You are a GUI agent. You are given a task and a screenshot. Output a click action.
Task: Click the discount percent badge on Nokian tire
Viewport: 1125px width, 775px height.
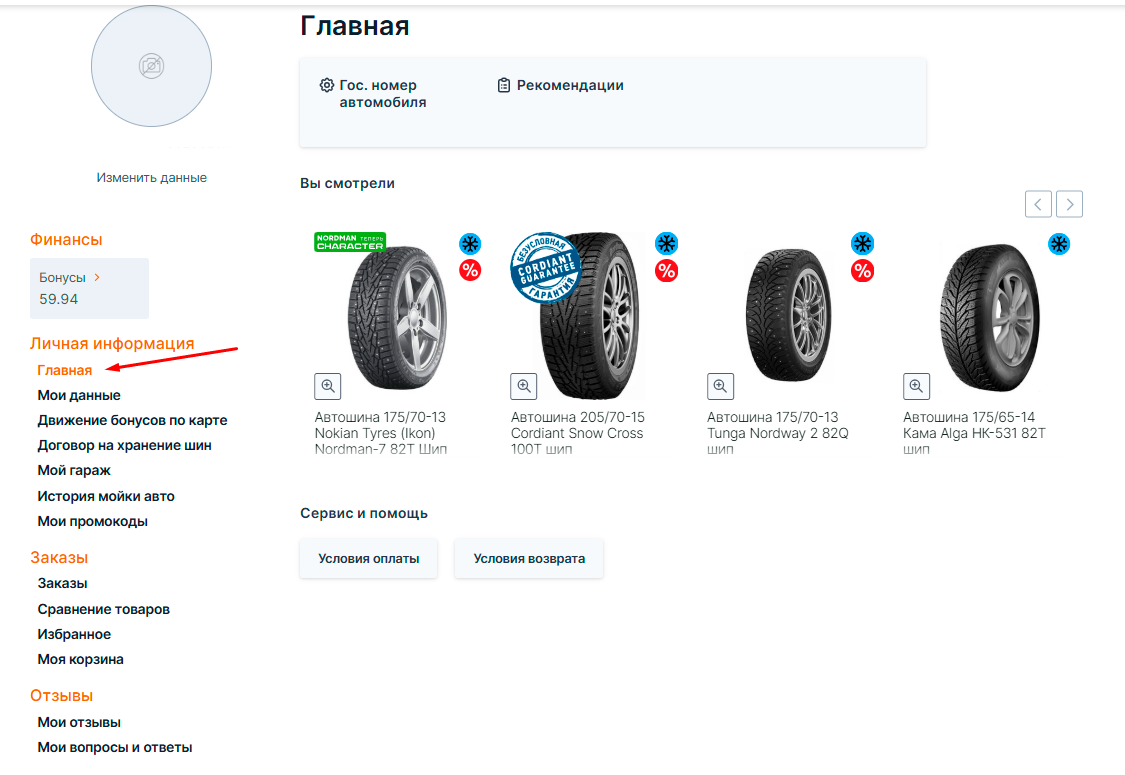click(x=470, y=270)
